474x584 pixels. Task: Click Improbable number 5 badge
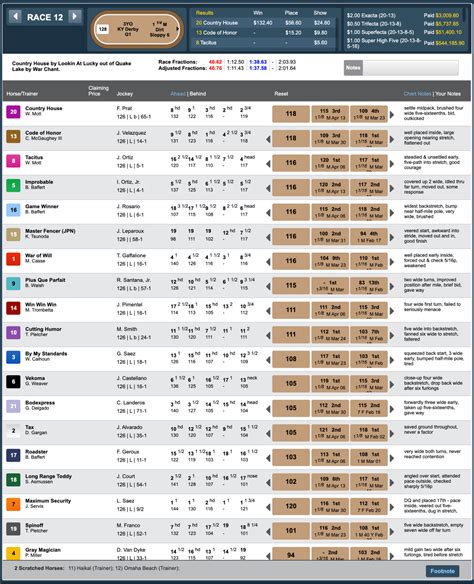13,185
